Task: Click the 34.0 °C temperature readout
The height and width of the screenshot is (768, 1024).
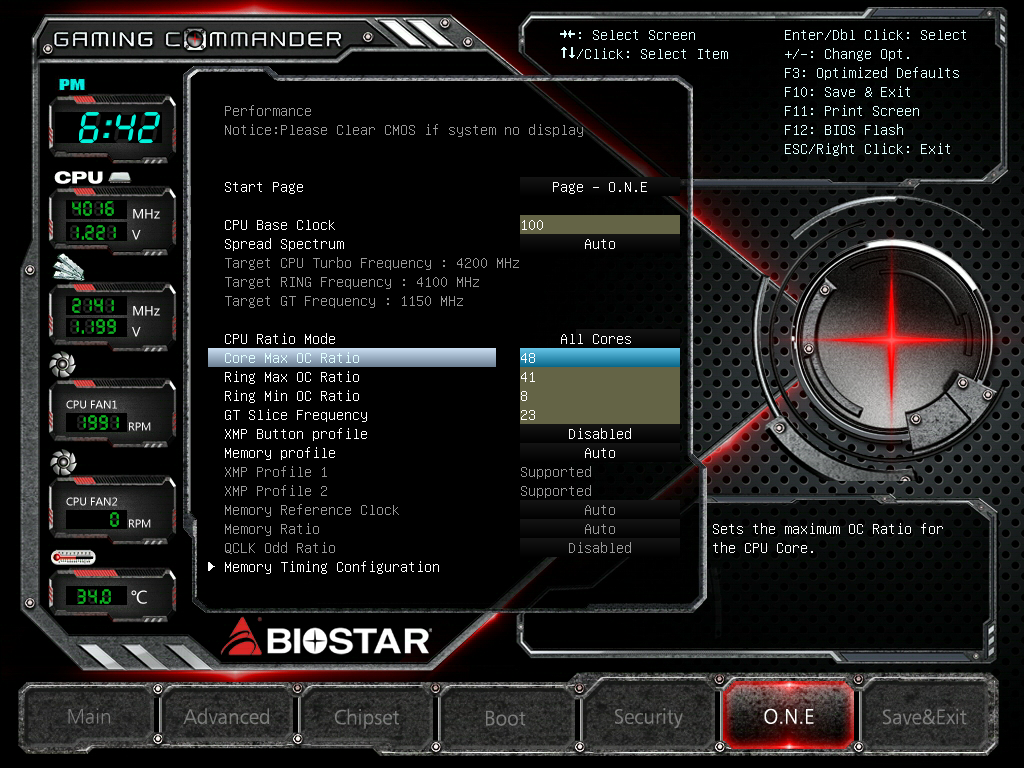Action: tap(94, 596)
